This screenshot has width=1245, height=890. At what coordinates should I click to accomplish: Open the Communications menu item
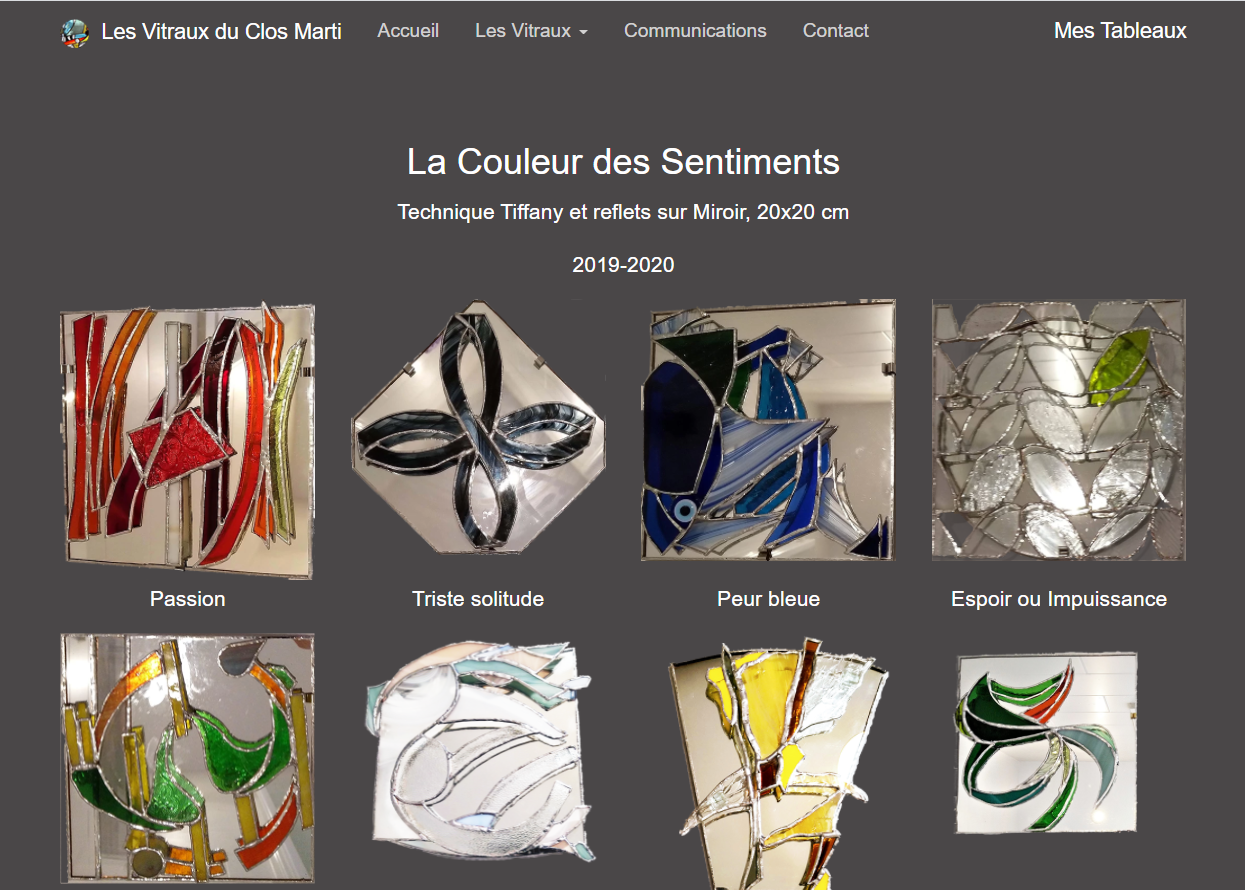click(695, 31)
